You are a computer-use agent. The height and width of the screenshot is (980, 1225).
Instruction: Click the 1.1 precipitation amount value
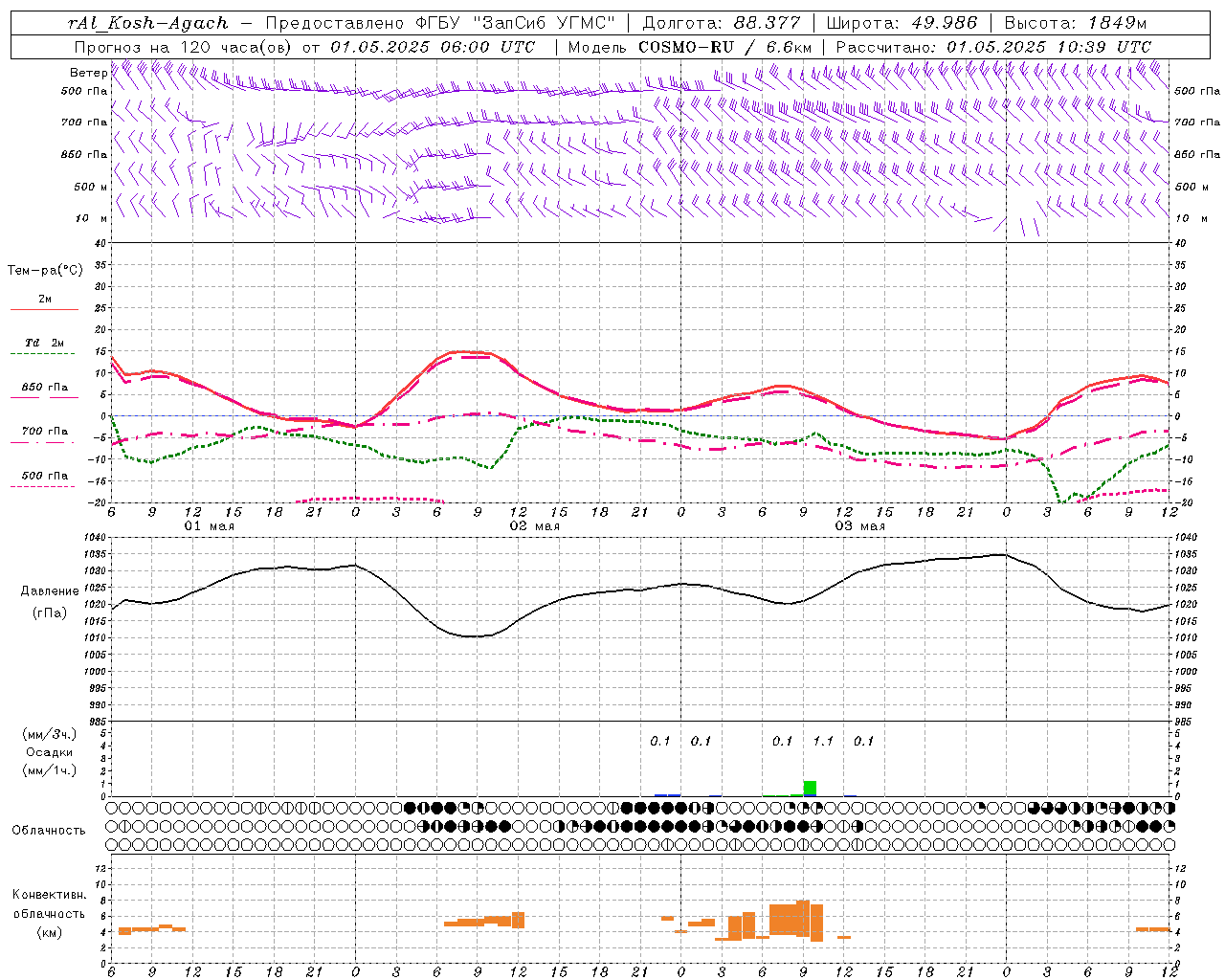click(x=823, y=741)
